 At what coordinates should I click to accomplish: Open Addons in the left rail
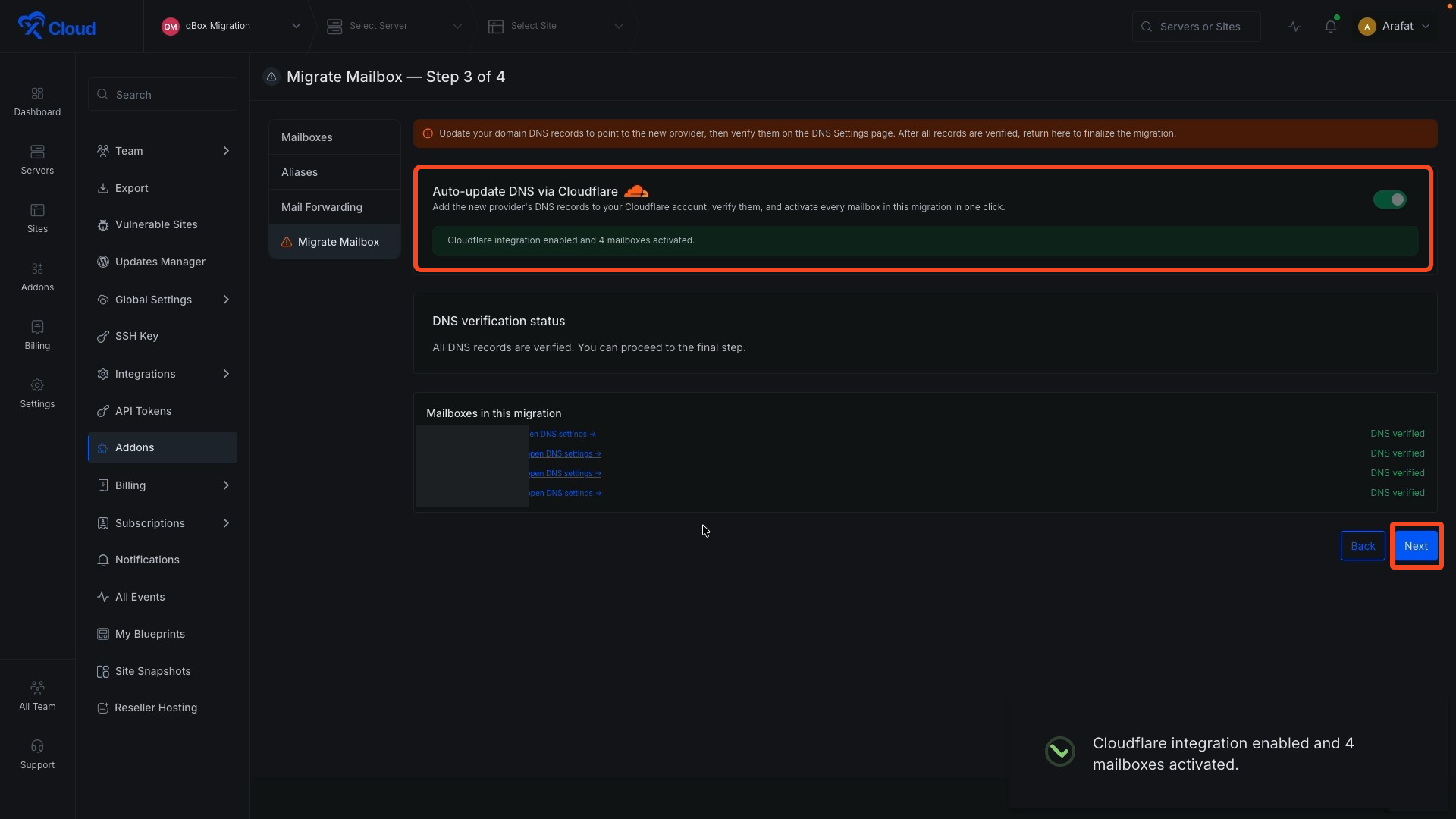click(37, 277)
